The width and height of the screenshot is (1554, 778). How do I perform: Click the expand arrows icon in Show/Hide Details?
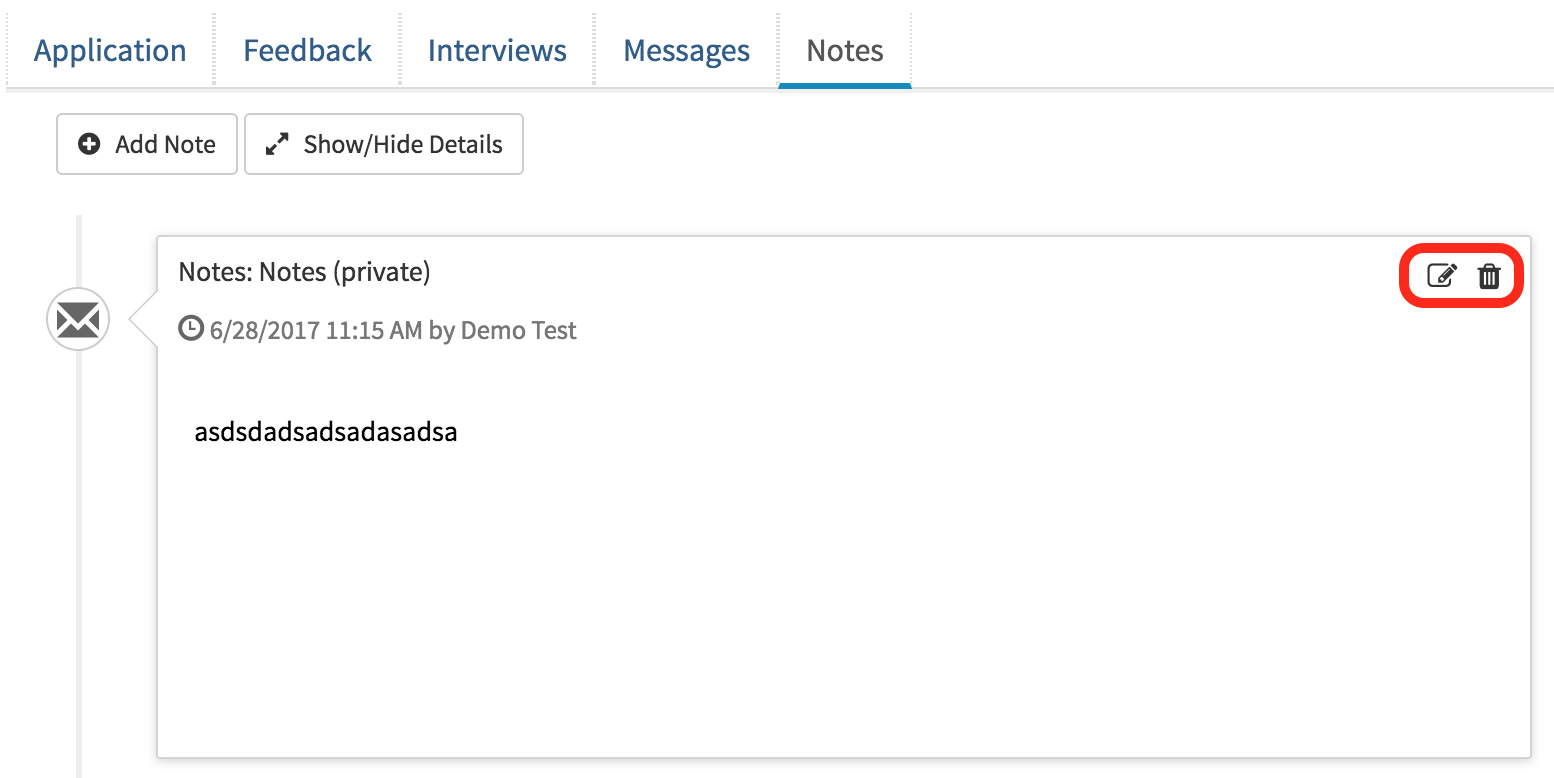[x=276, y=144]
